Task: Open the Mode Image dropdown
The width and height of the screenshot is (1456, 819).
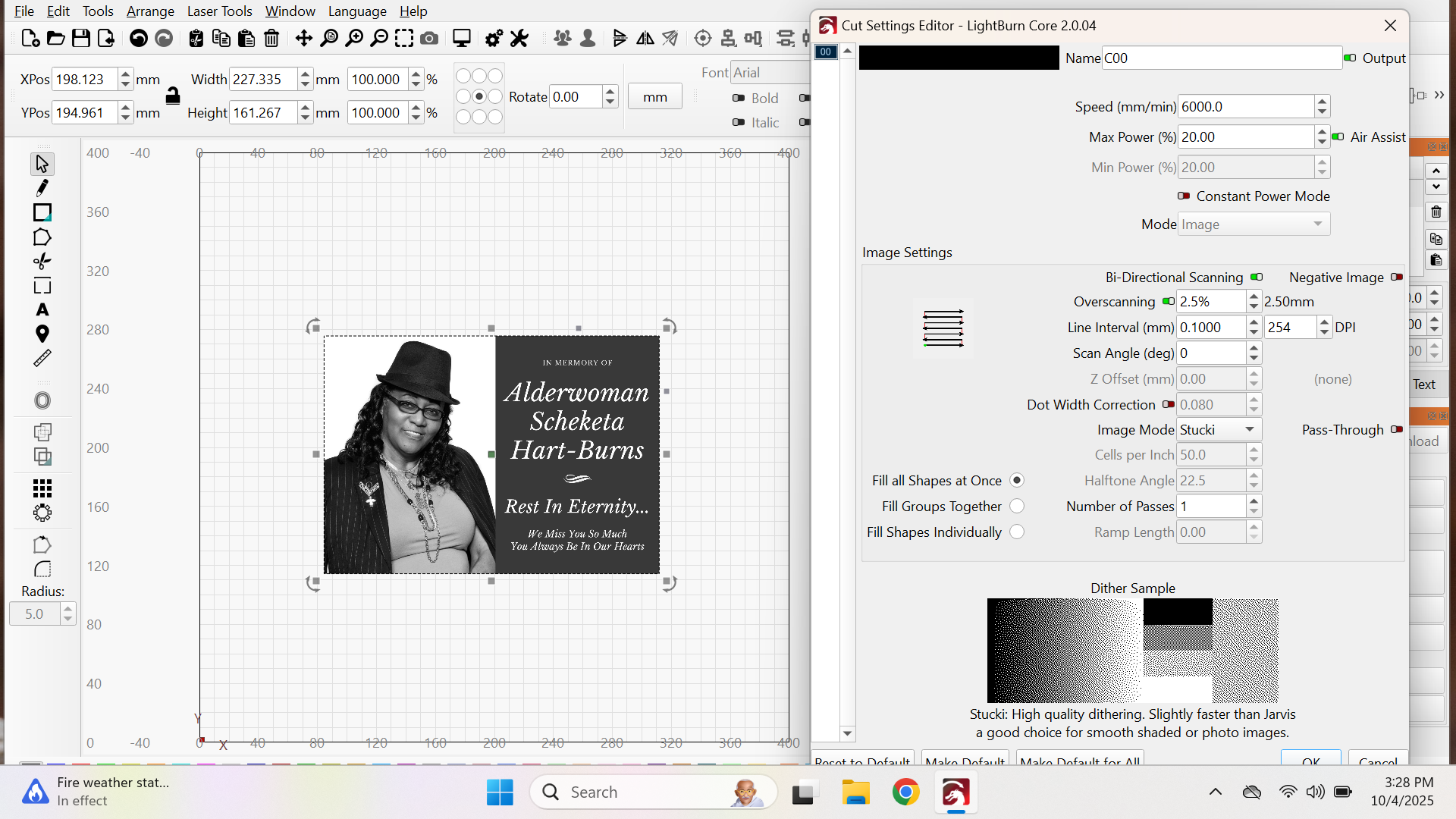Action: tap(1254, 224)
